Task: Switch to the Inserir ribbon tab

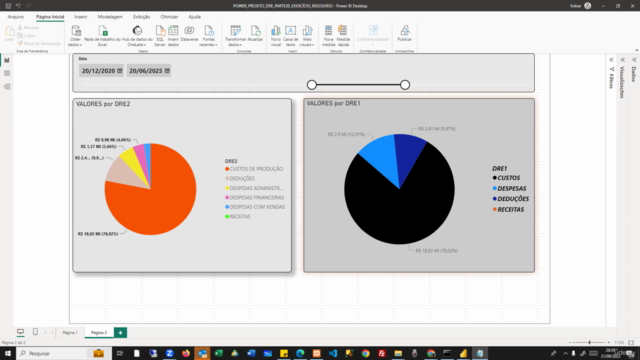Action: (x=80, y=17)
